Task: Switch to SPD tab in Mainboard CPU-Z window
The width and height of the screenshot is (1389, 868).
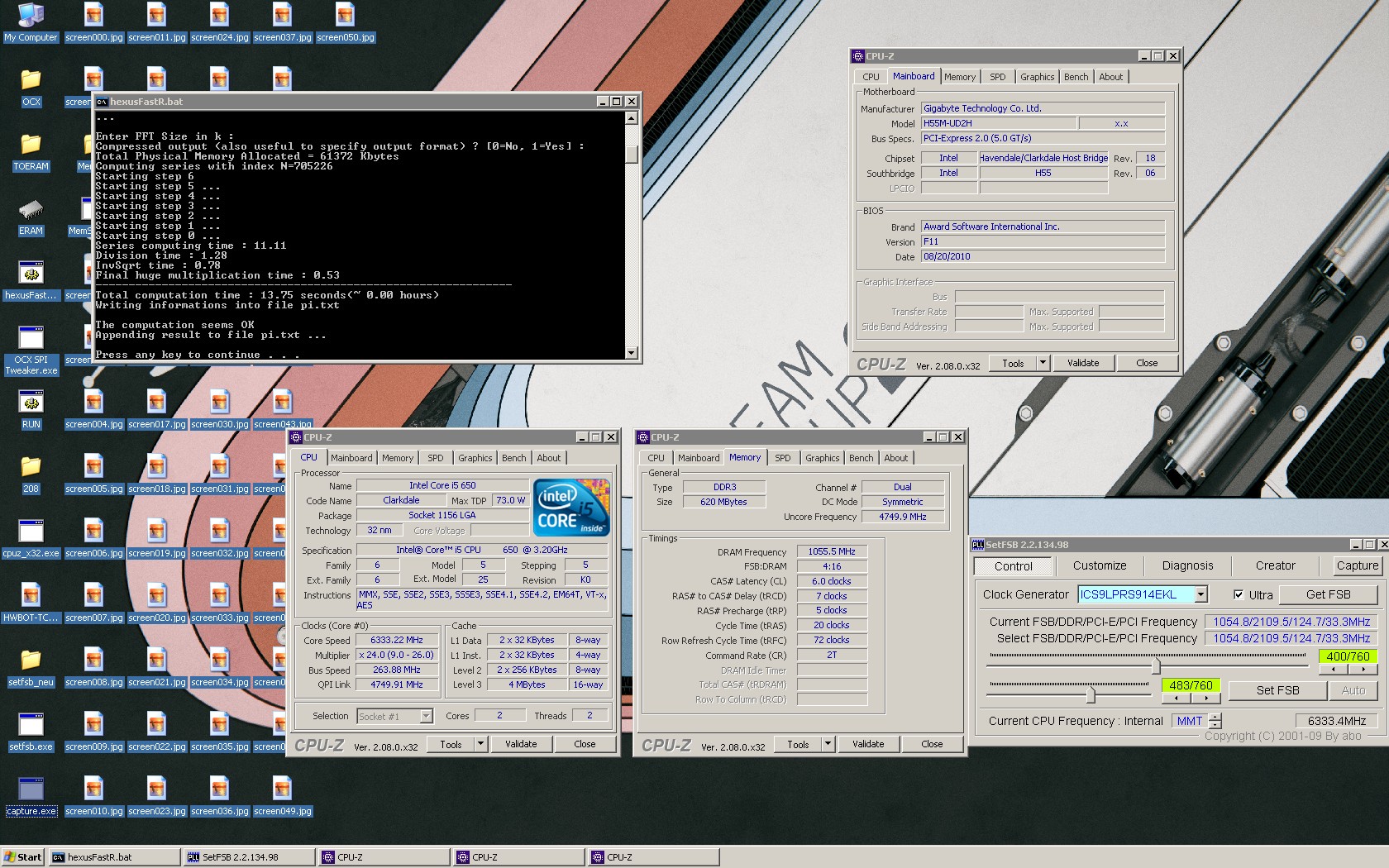Action: pyautogui.click(x=997, y=77)
